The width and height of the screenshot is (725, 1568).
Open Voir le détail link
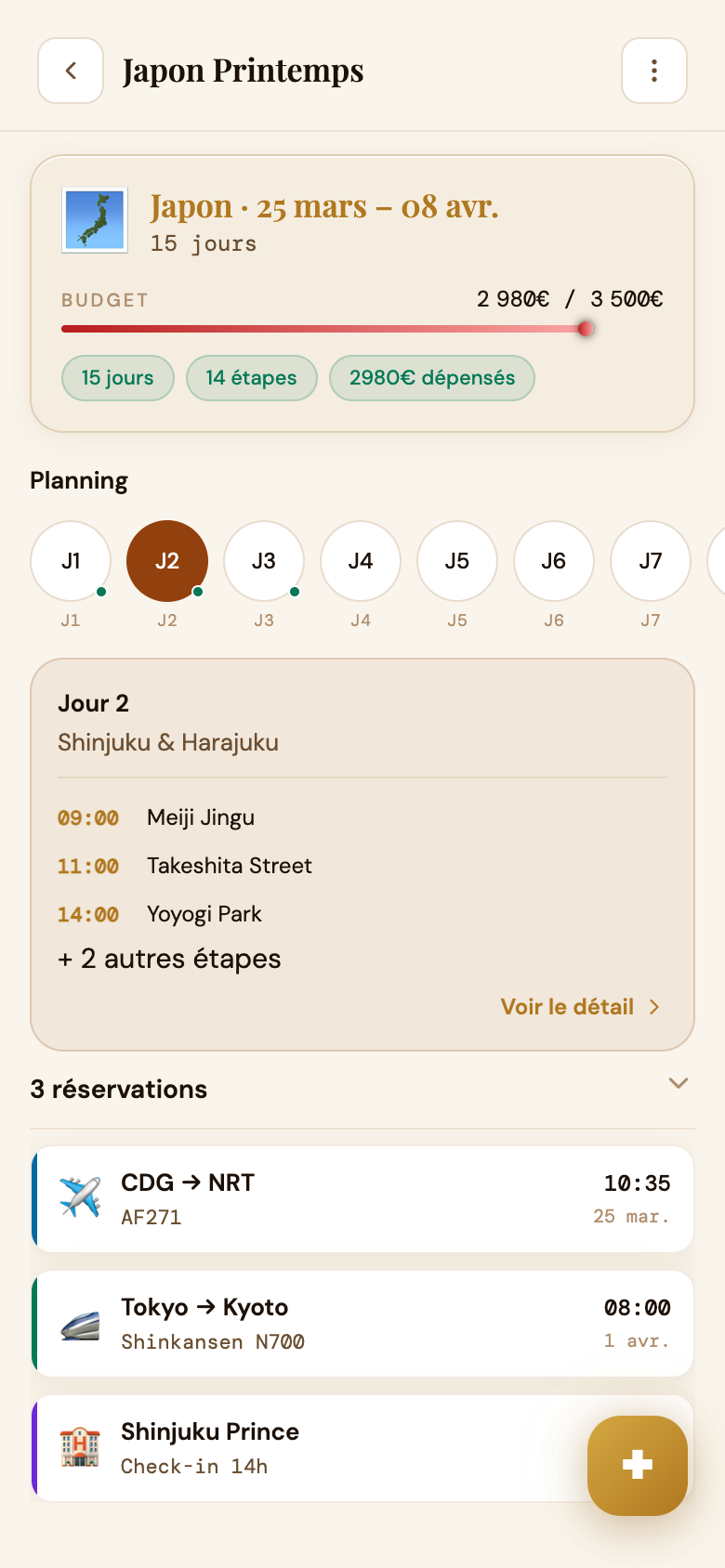[x=567, y=1007]
